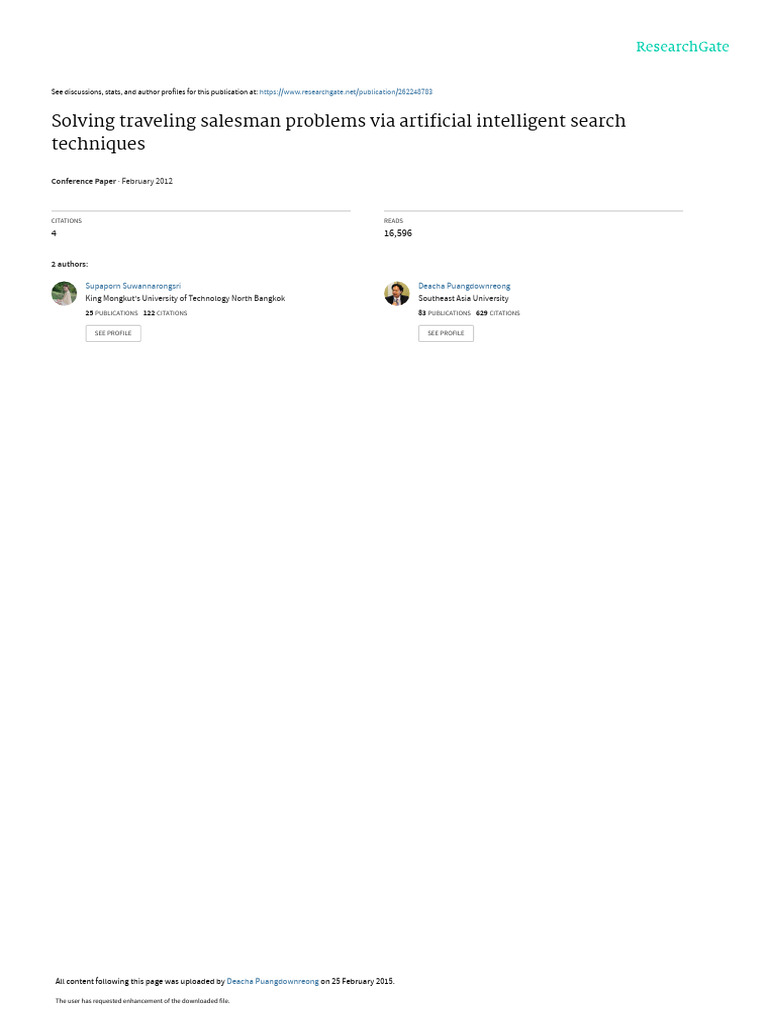Open Deacha Puangdownreong's author name link

(464, 286)
